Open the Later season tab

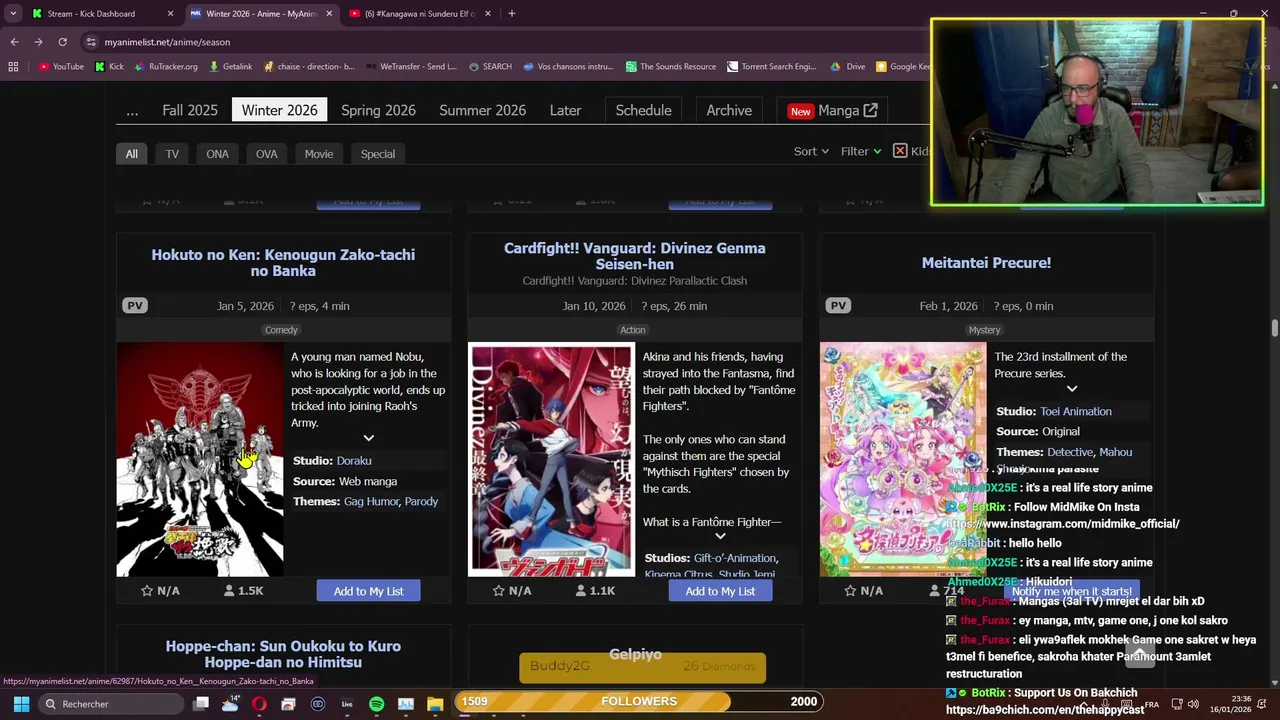(565, 110)
